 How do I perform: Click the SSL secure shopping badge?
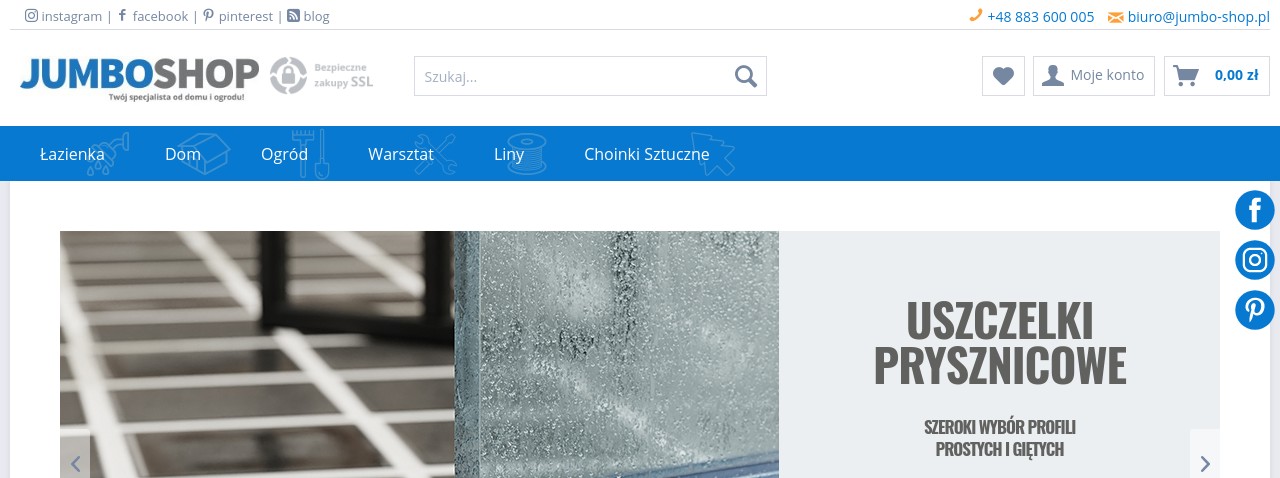[x=322, y=75]
